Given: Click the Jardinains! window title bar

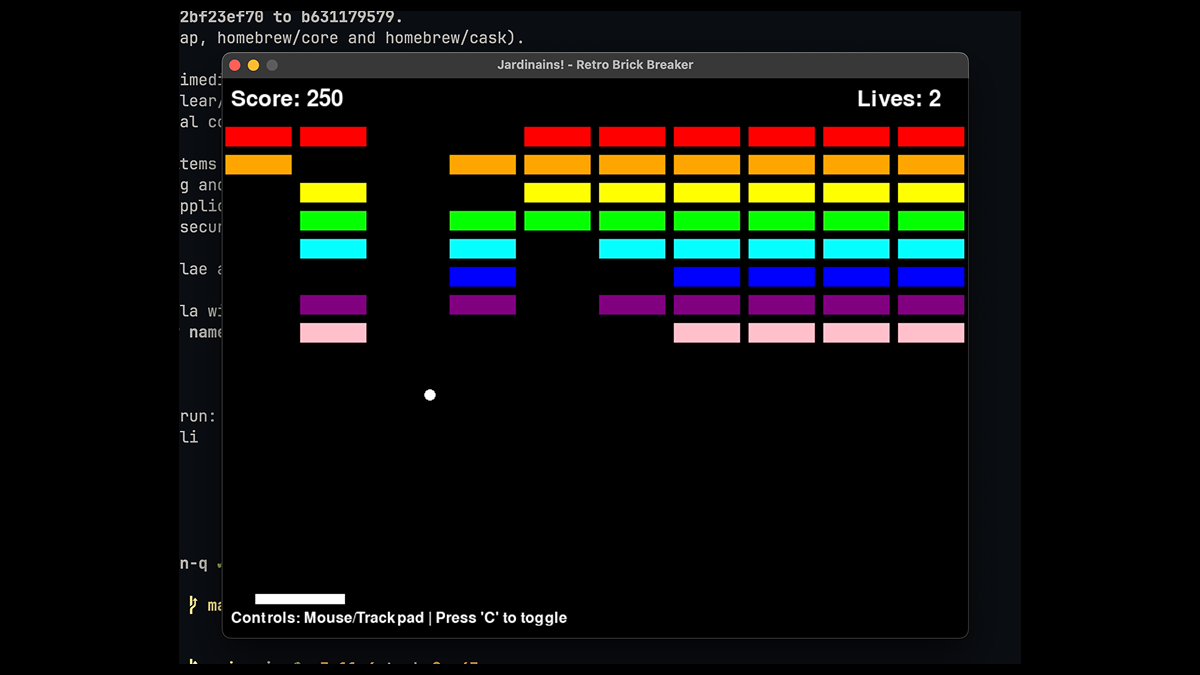Looking at the screenshot, I should pyautogui.click(x=595, y=65).
